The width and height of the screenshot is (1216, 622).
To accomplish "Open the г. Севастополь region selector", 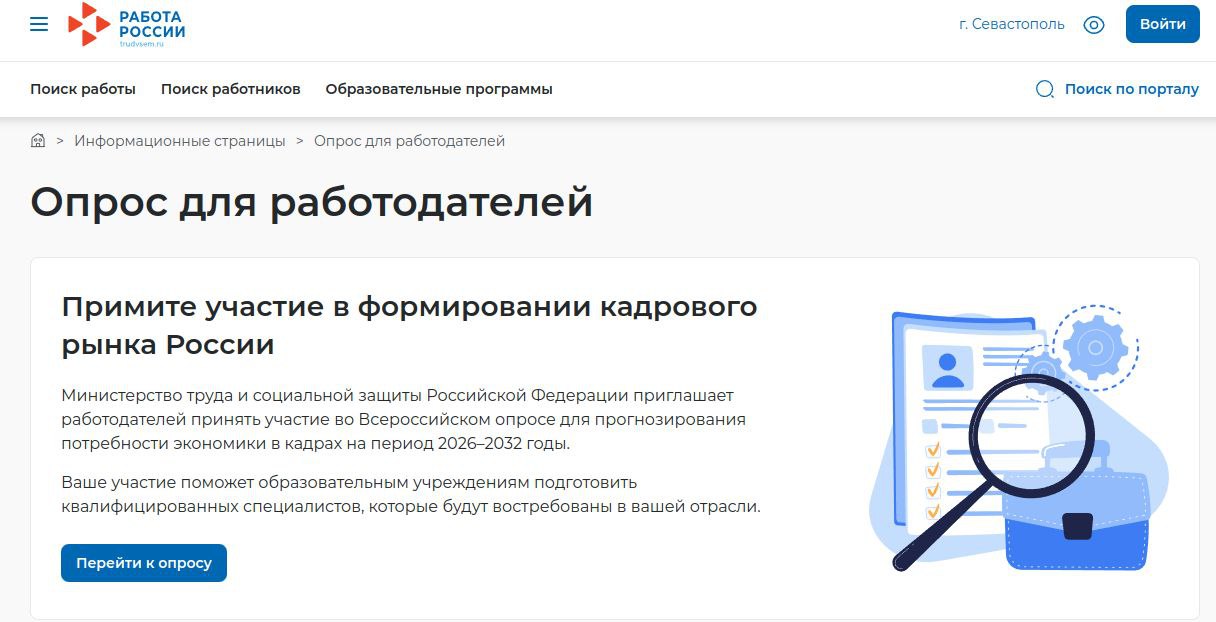I will click(1011, 25).
